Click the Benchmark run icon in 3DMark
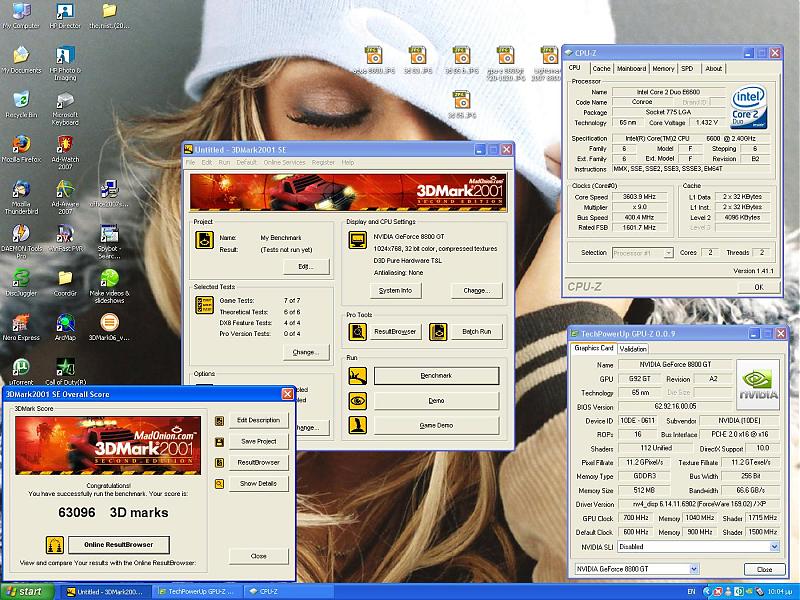This screenshot has height=600, width=800. pos(357,376)
